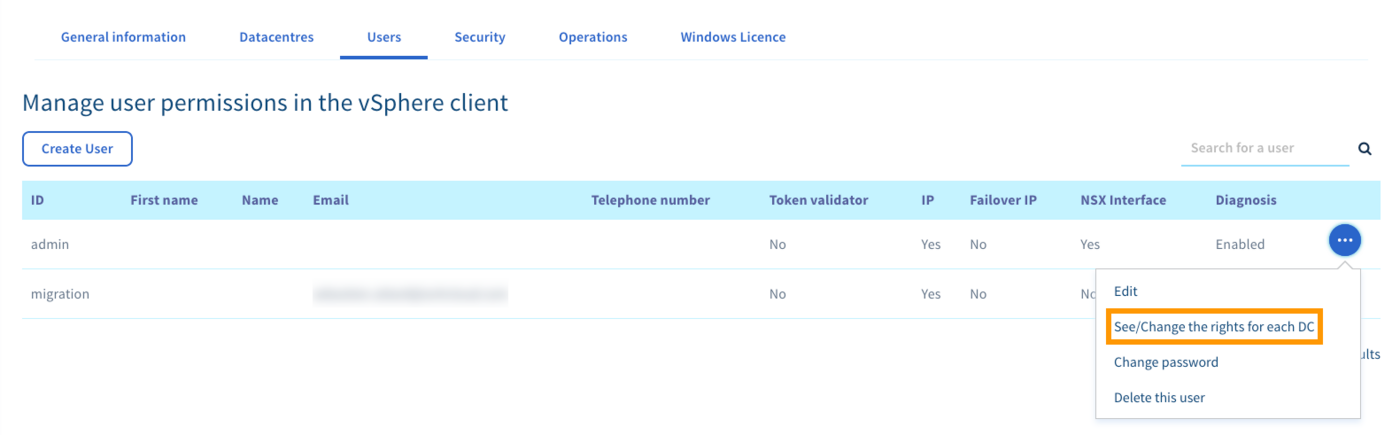Click the Create User button

pos(77,149)
